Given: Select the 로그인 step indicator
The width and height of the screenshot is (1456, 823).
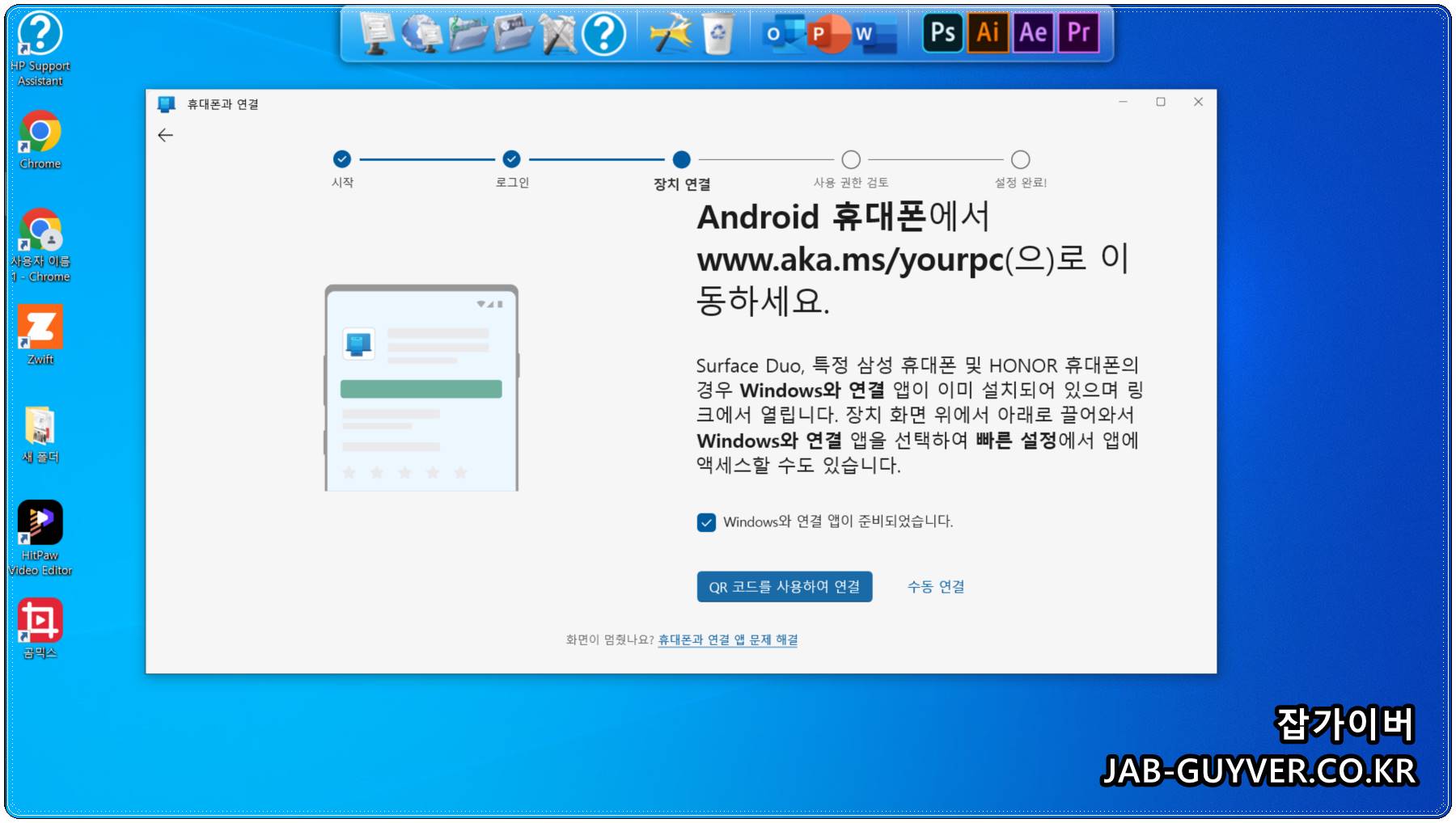Looking at the screenshot, I should point(511,159).
